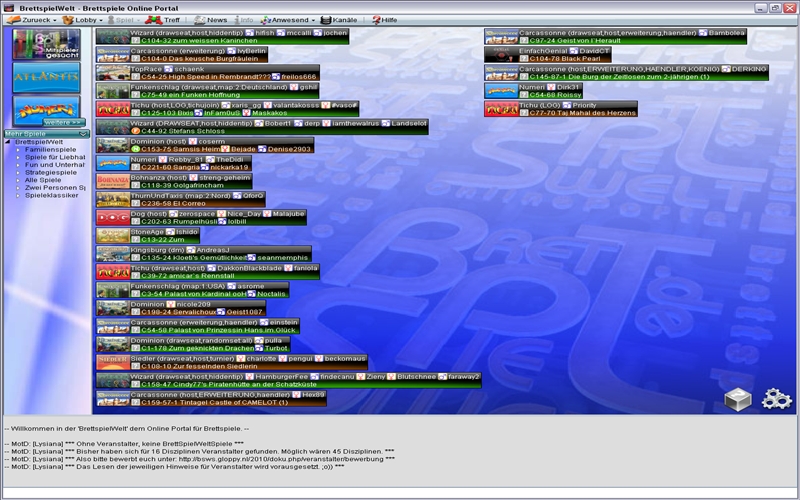Viewport: 800px width, 500px height.
Task: Click ThurnUndTaxis icon for El Correo
Action: [113, 199]
